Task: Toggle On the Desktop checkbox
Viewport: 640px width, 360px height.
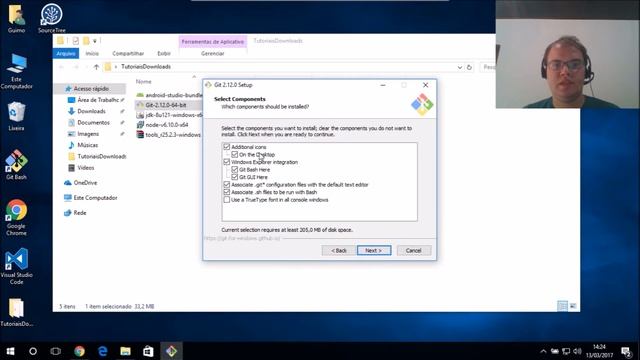Action: [x=234, y=154]
